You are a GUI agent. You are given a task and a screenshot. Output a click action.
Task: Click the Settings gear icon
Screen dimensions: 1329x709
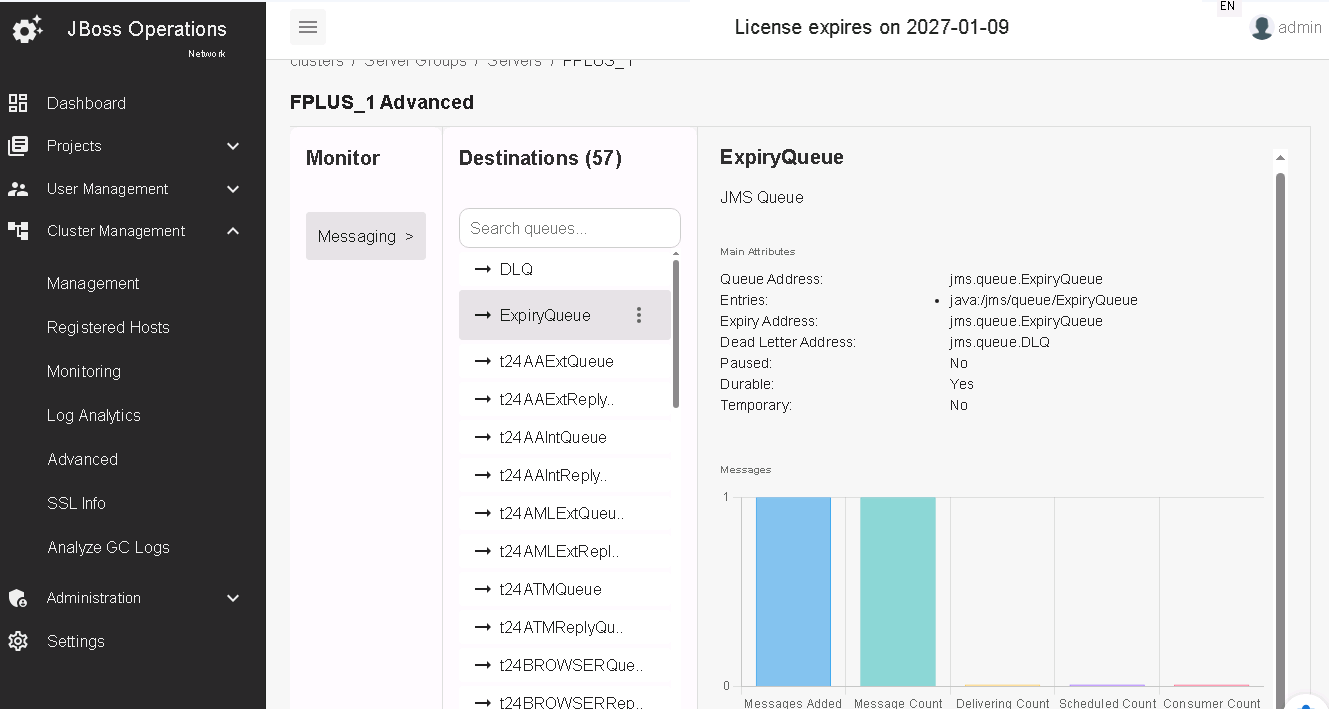click(18, 641)
